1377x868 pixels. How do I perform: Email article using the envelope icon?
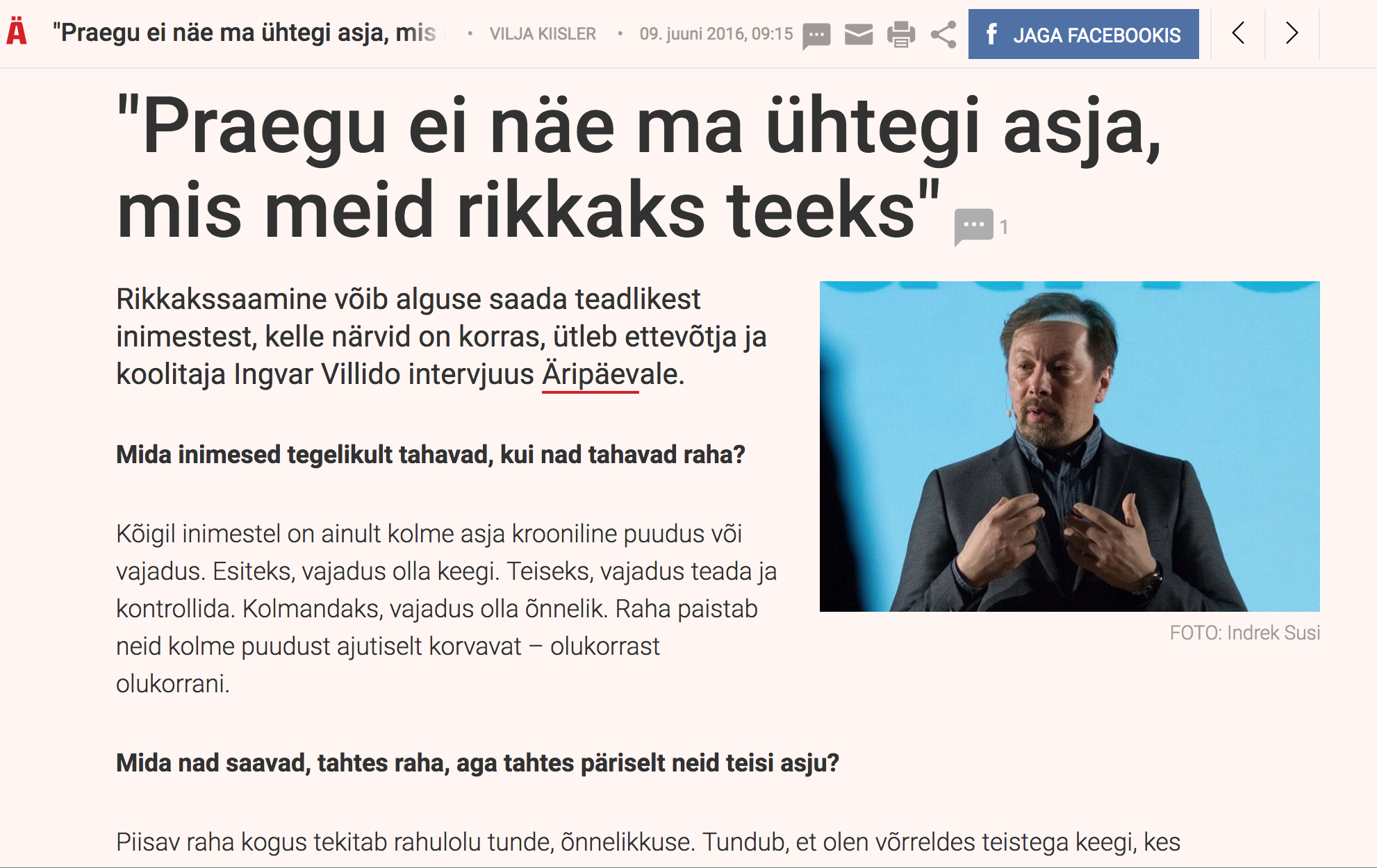(859, 34)
